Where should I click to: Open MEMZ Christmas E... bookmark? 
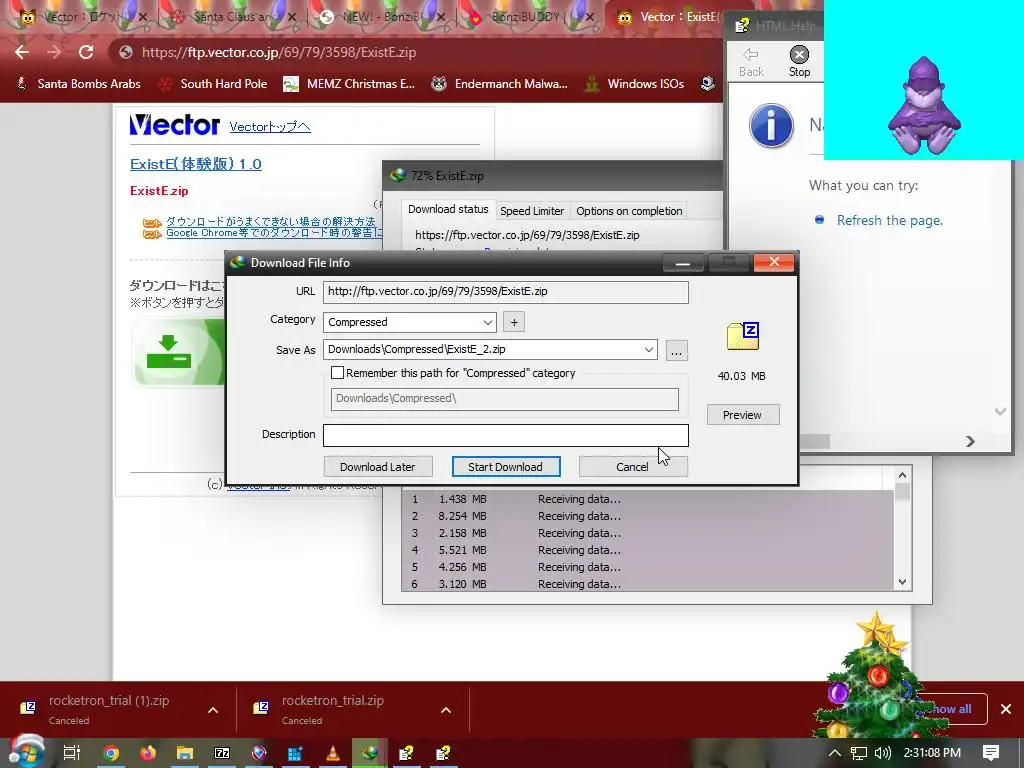tap(349, 84)
